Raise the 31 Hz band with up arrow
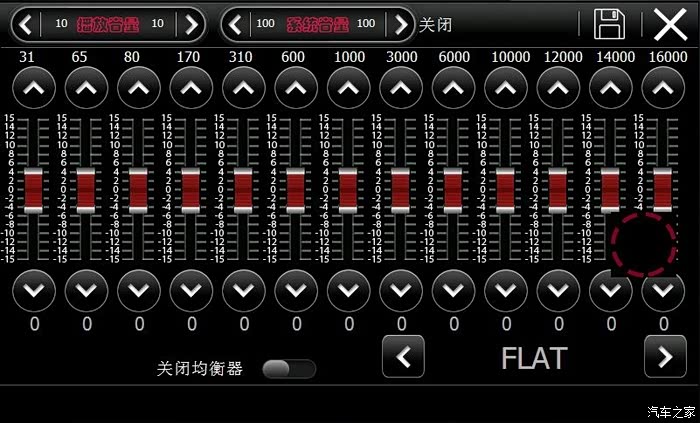700x423 pixels. (34, 88)
